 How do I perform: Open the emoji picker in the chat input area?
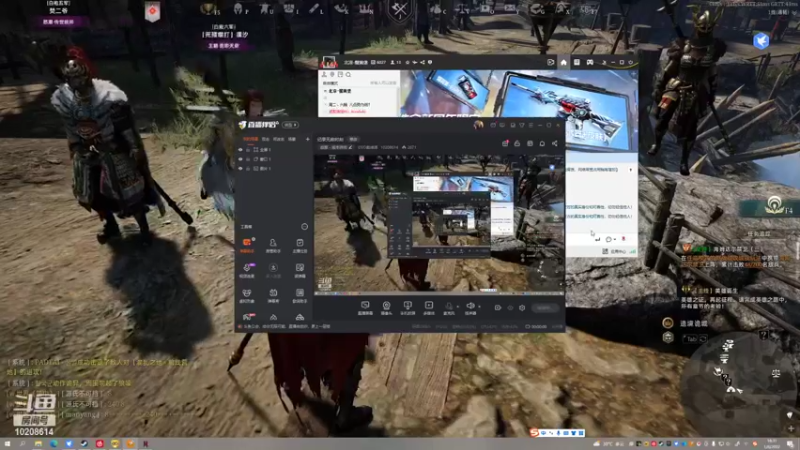click(608, 239)
